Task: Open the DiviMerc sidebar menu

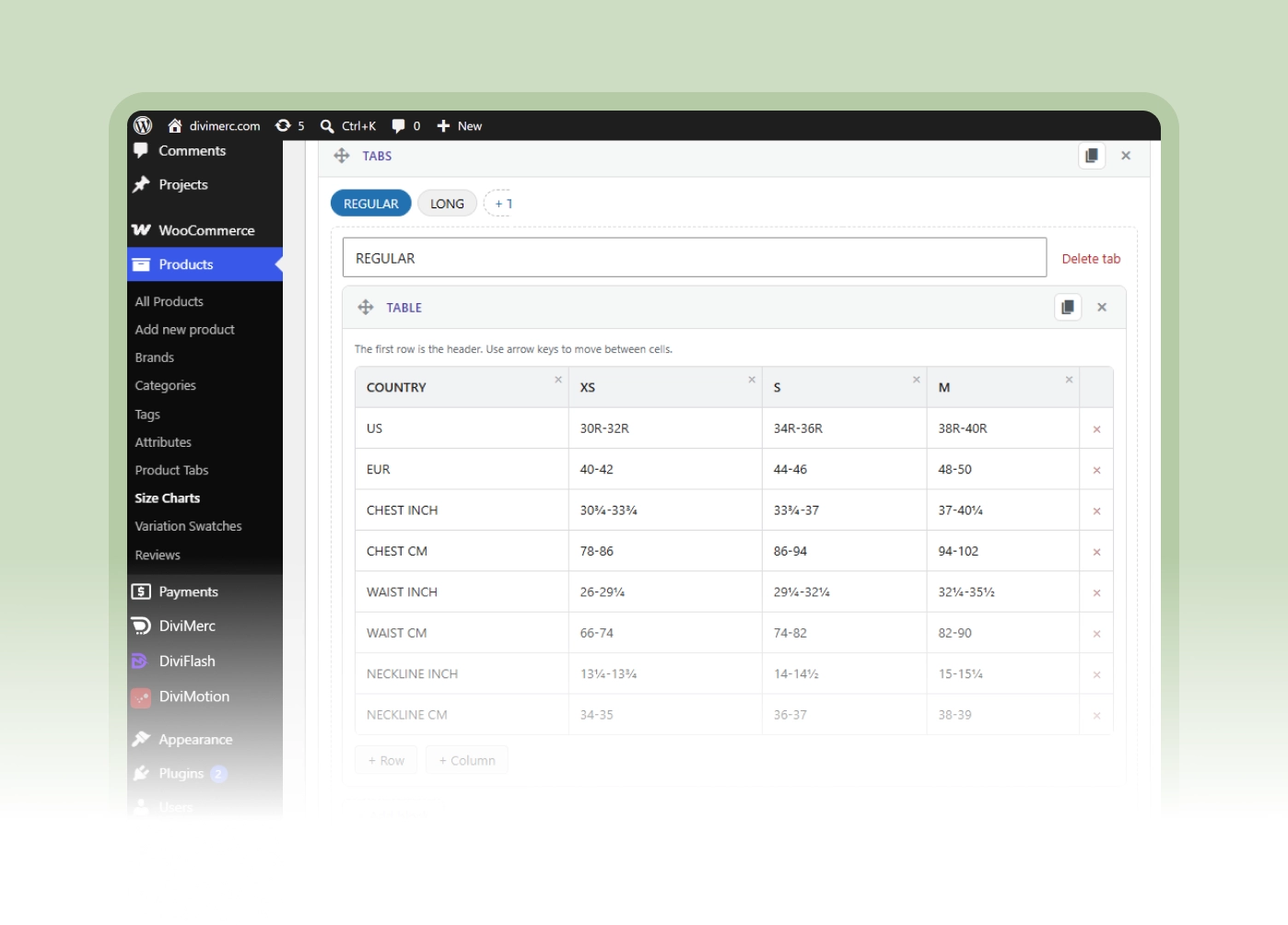Action: [x=205, y=626]
